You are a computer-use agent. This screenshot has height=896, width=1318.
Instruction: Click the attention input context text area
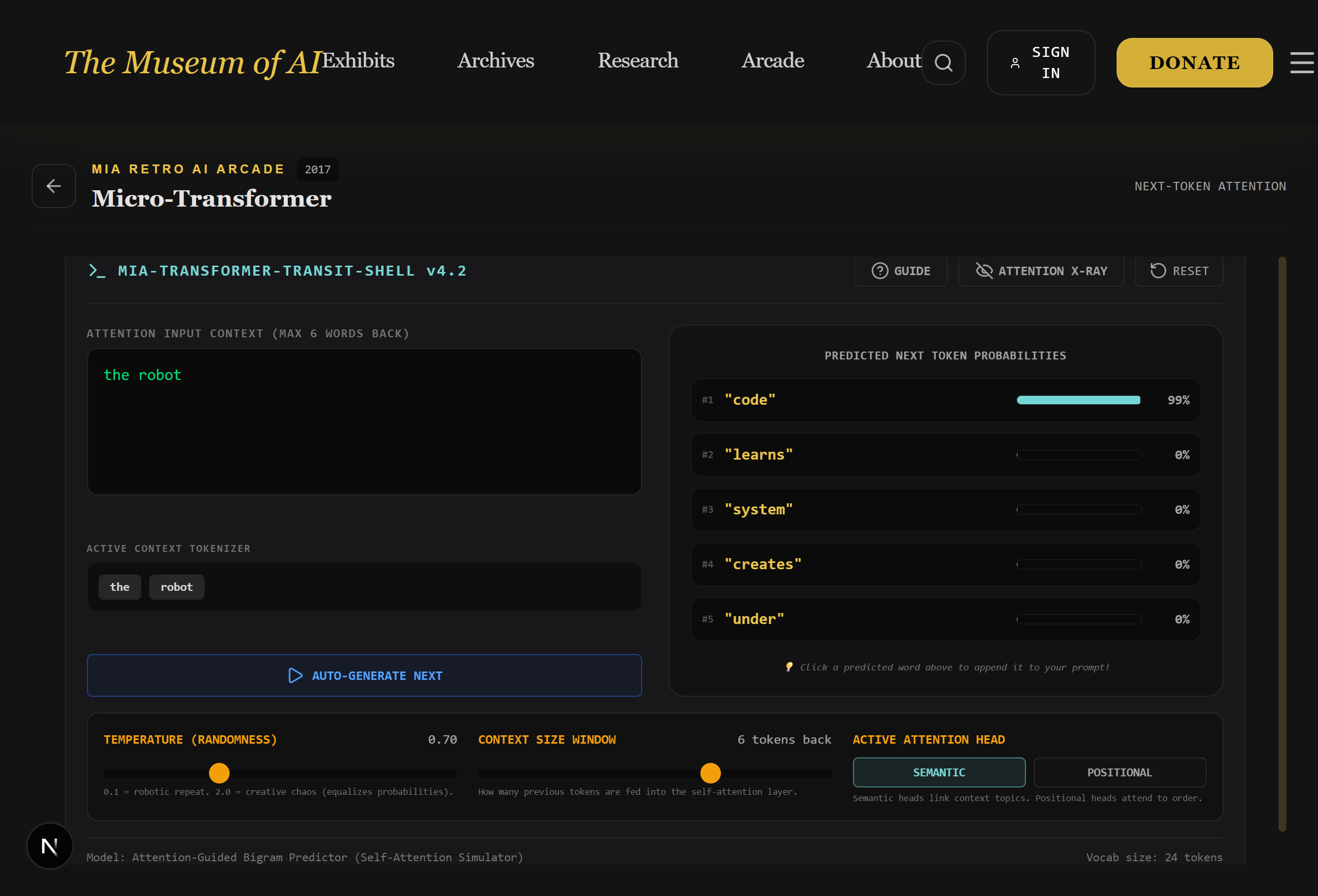tap(364, 421)
